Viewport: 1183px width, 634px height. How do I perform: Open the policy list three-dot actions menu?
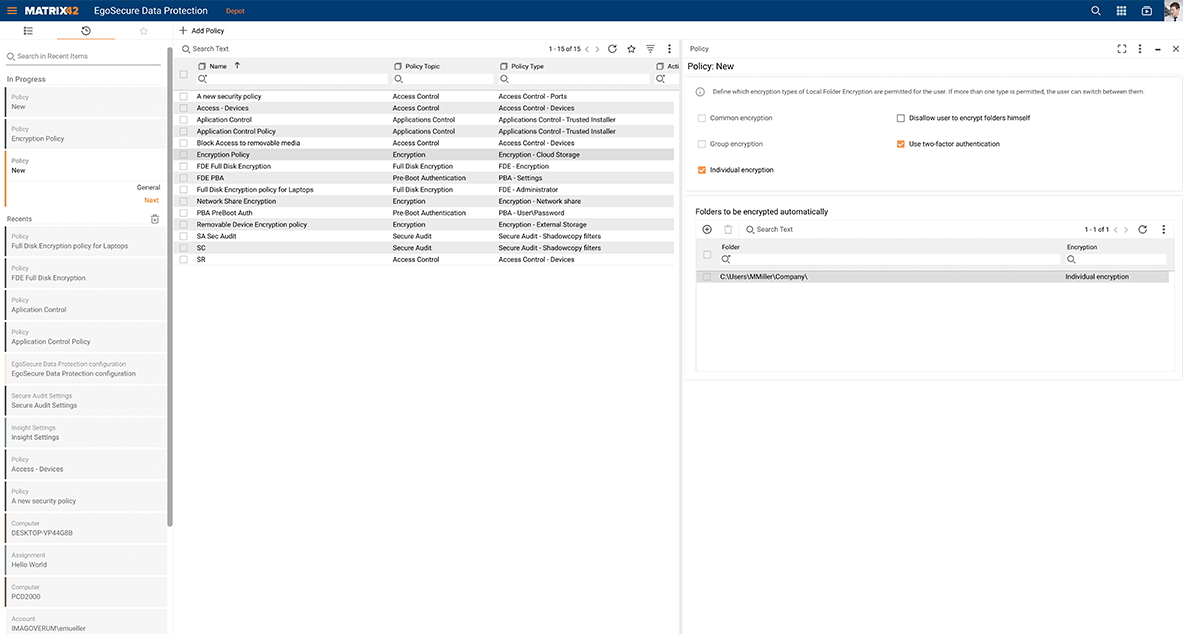668,48
